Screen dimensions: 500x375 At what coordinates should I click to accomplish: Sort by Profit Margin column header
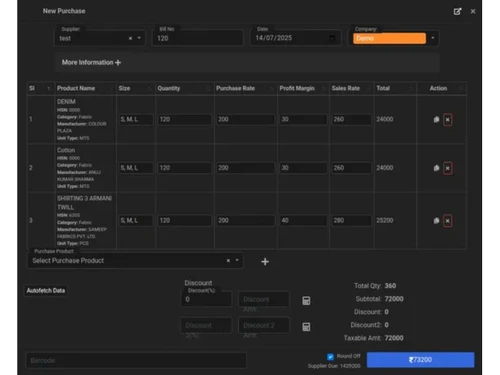tap(303, 88)
